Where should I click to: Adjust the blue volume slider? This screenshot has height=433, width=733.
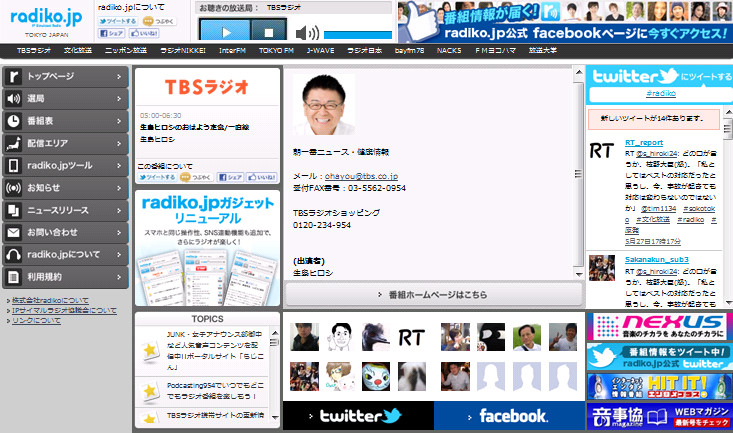pos(358,35)
